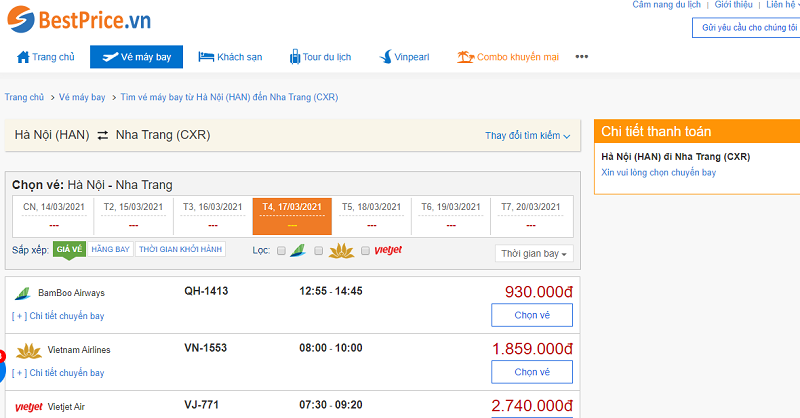This screenshot has height=418, width=800.
Task: Select the T7, 20/03/2021 date tab
Action: (531, 216)
